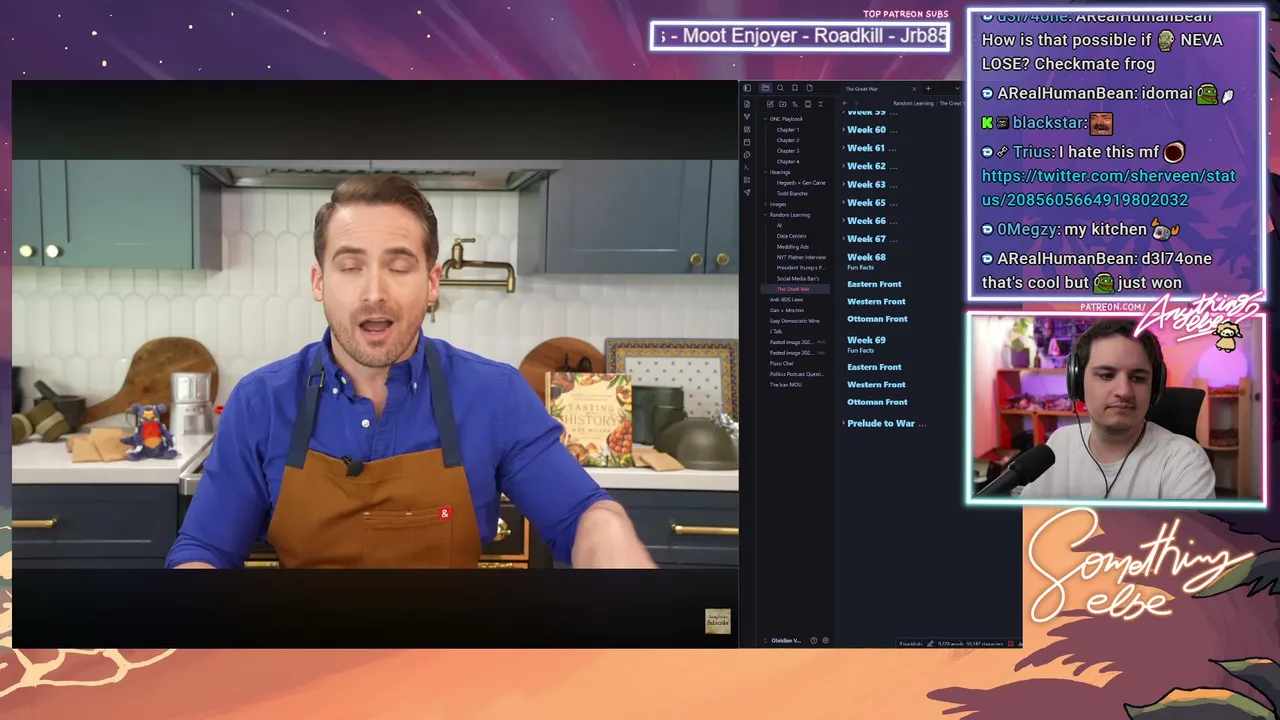Unfold the Week 60 heading
The height and width of the screenshot is (720, 1280).
(843, 130)
